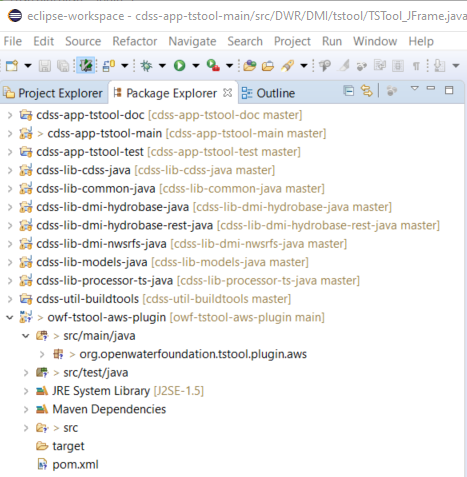Toggle Link with Editor arrows icon
Viewport: 467px width, 477px height.
tap(366, 91)
